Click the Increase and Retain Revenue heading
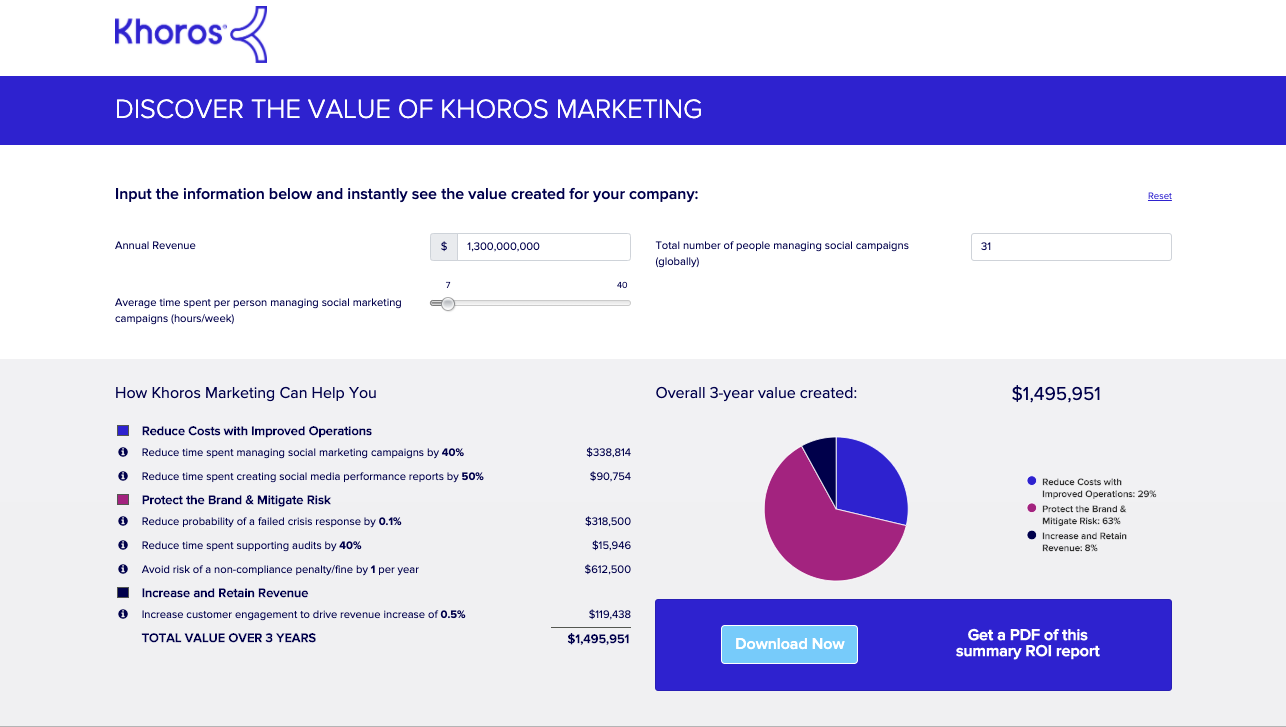1286x727 pixels. pyautogui.click(x=225, y=593)
